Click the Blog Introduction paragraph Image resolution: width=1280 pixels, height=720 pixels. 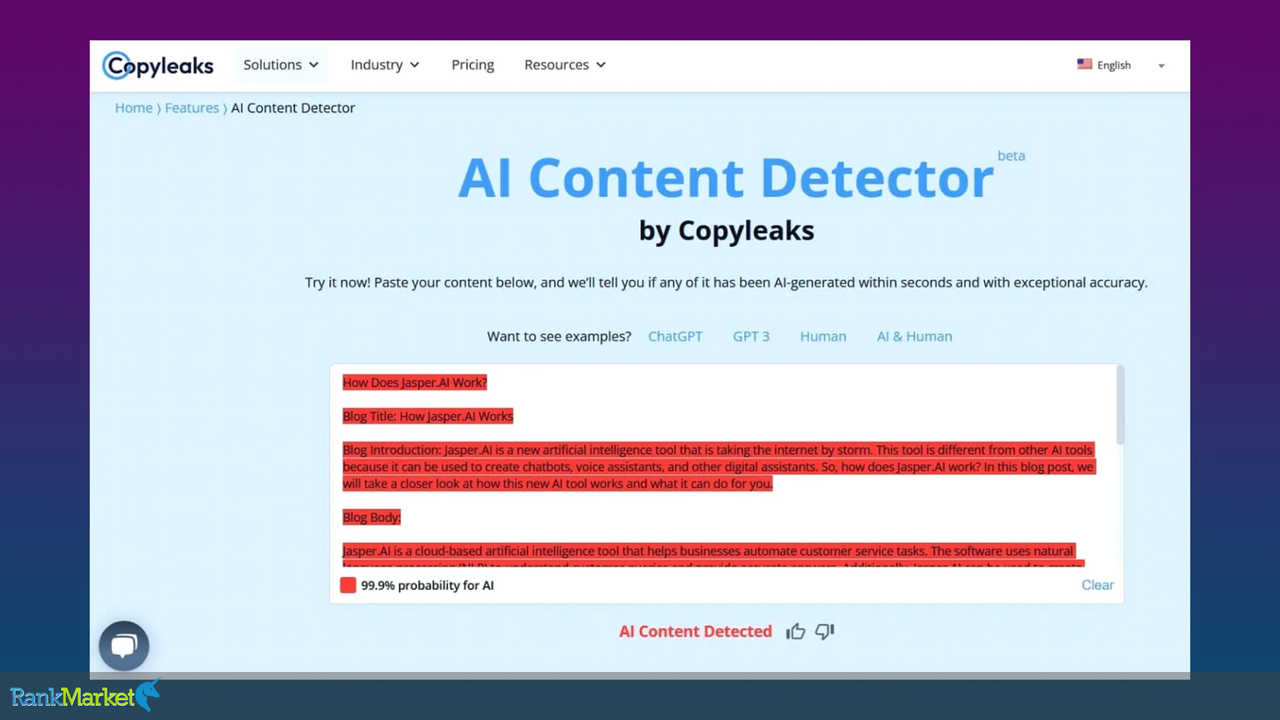coord(718,467)
